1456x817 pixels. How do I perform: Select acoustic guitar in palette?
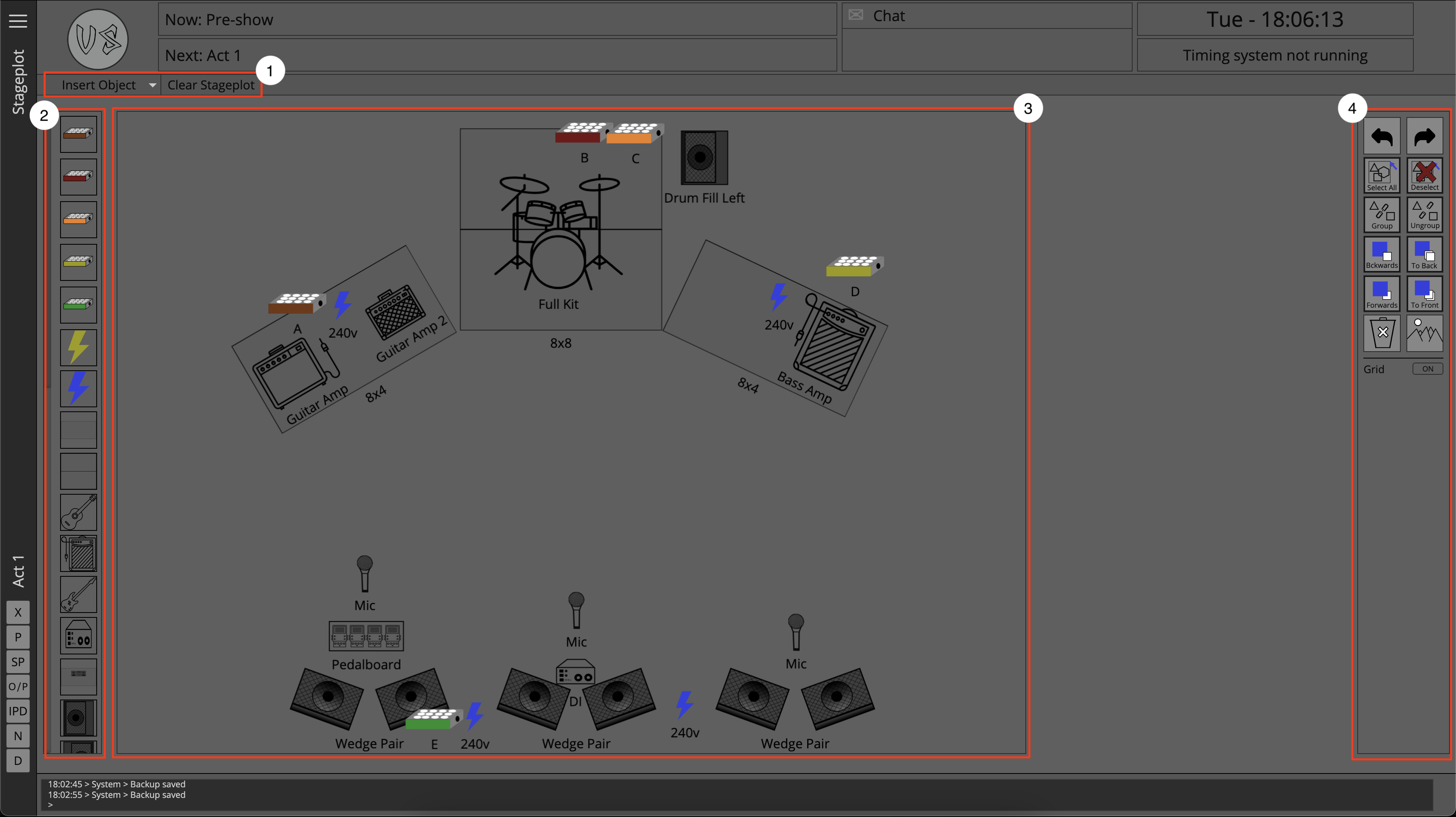point(78,512)
